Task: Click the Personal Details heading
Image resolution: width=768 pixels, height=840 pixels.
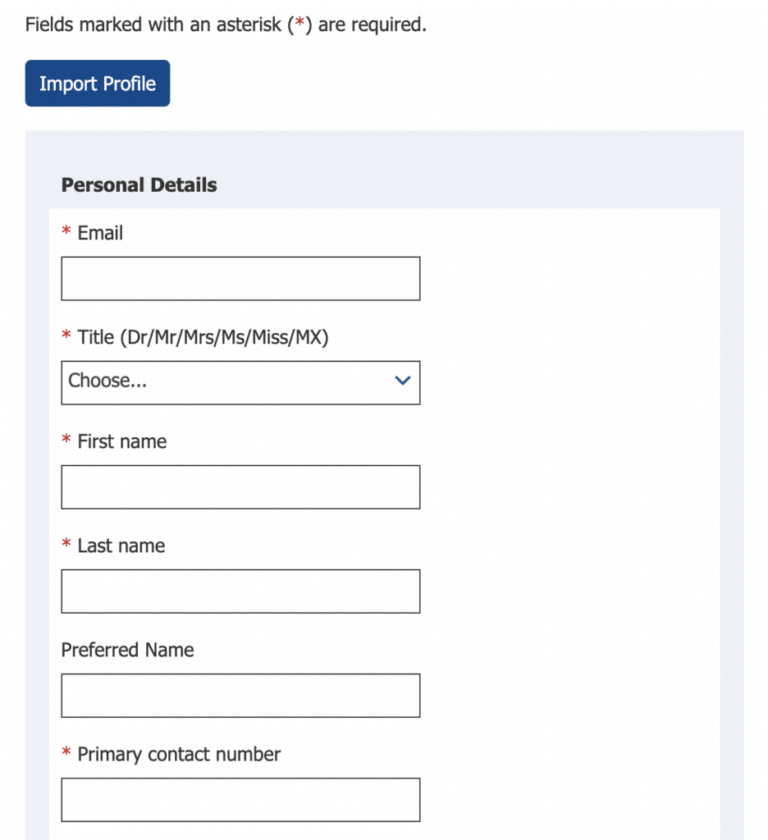Action: tap(139, 185)
